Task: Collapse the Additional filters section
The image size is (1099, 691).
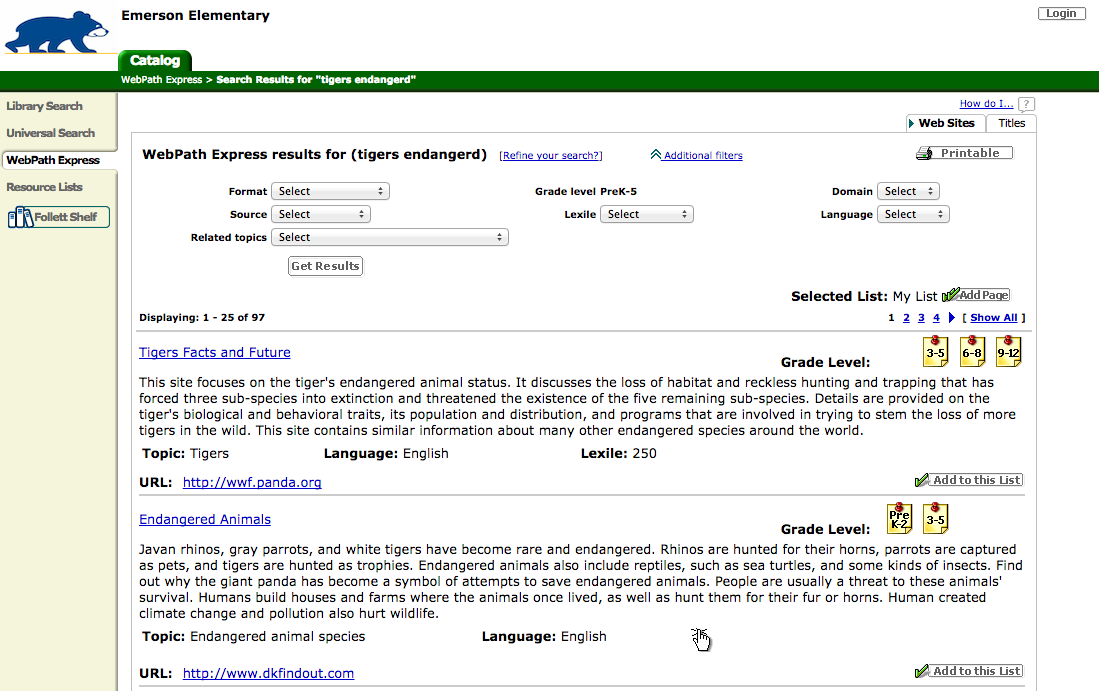Action: pyautogui.click(x=696, y=155)
